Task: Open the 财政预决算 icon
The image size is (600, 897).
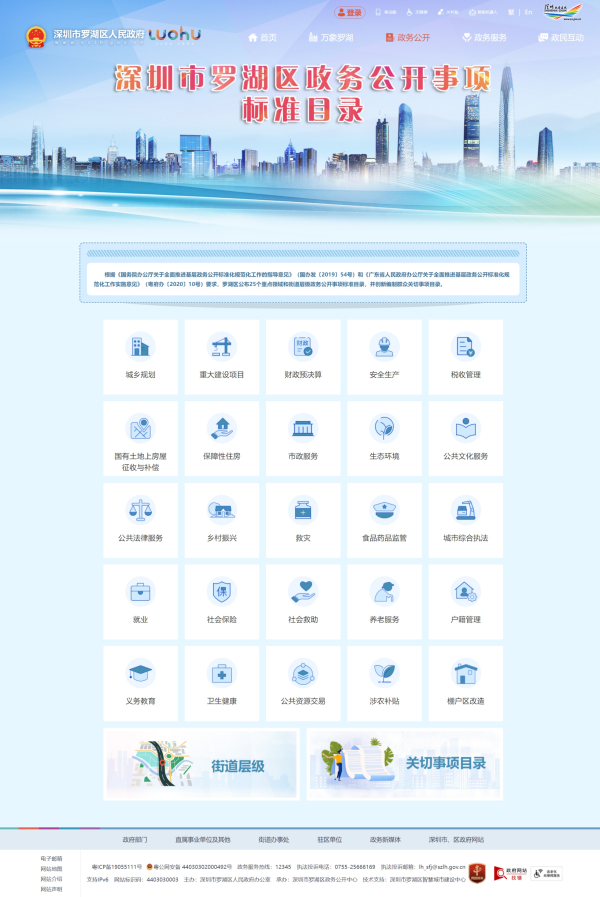Action: (x=302, y=347)
